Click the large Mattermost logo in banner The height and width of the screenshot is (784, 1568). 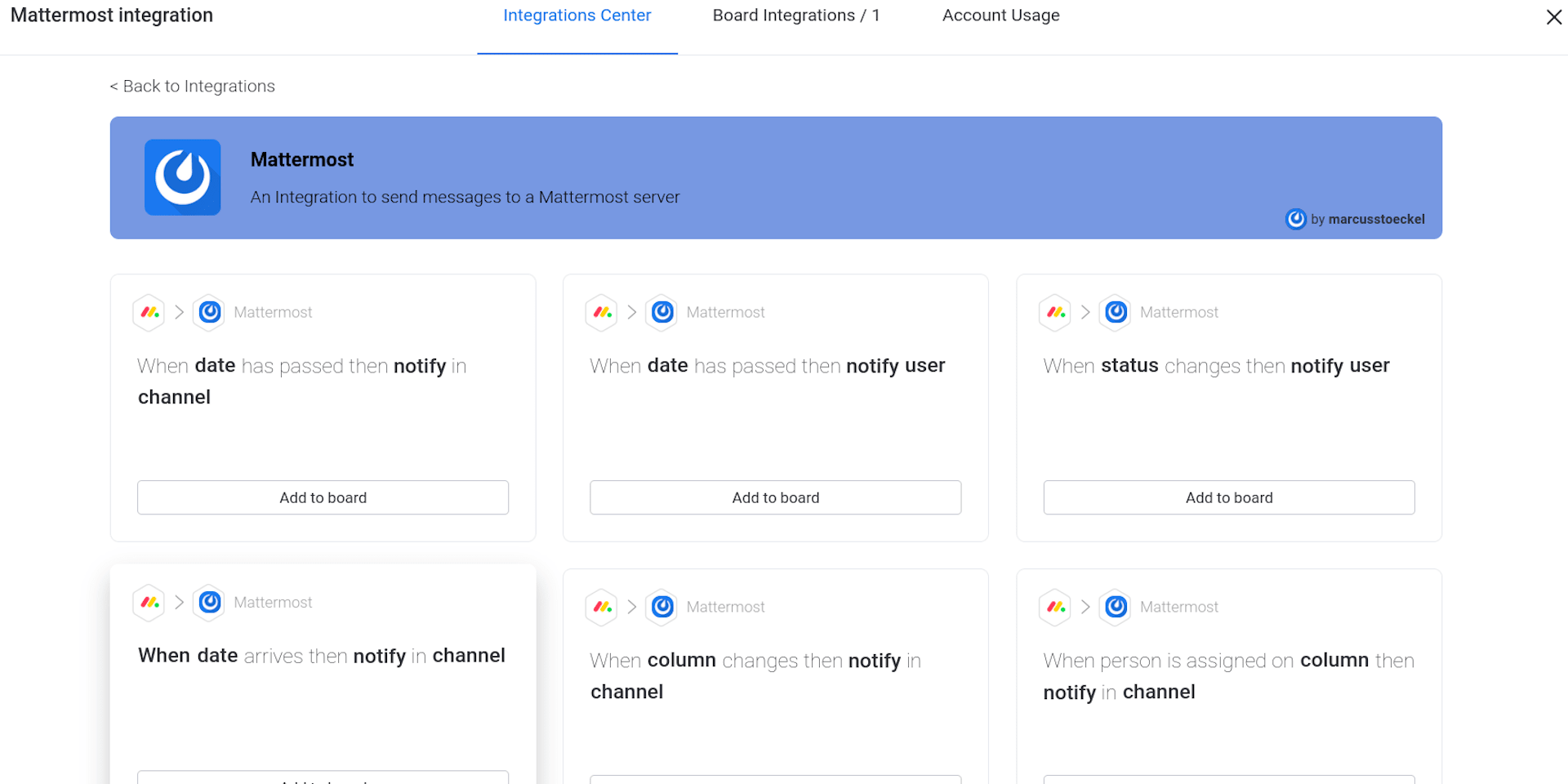pos(182,177)
